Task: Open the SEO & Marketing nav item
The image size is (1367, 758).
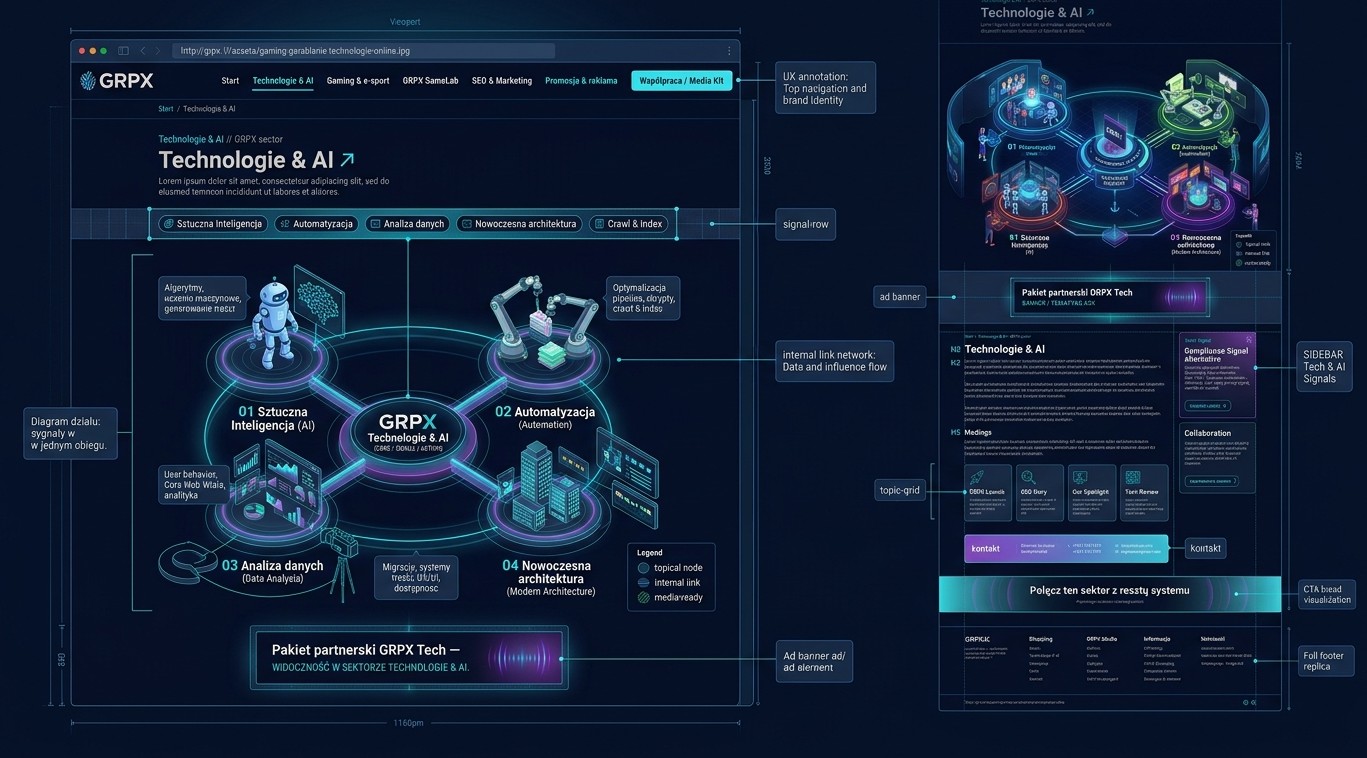Action: 502,81
